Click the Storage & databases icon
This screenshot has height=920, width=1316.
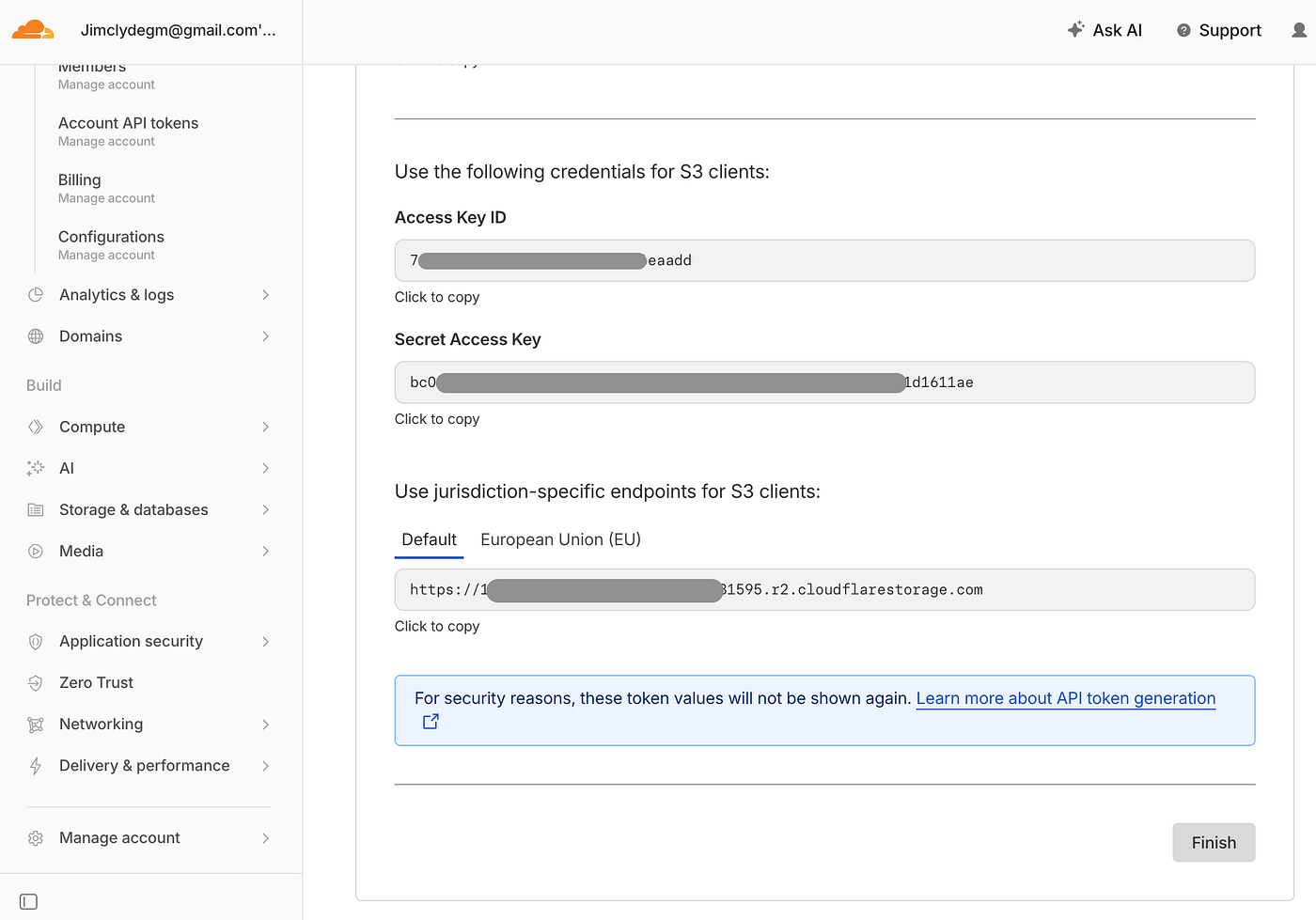(35, 509)
